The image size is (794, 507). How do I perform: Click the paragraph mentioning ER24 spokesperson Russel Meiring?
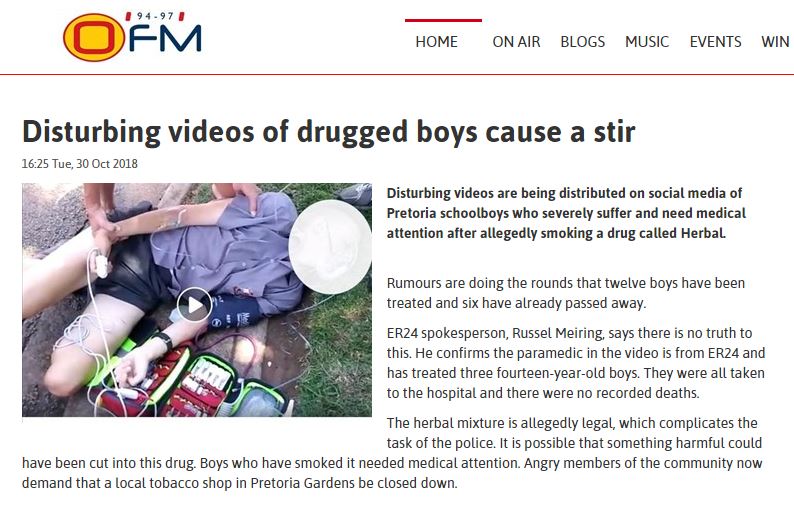pos(576,363)
